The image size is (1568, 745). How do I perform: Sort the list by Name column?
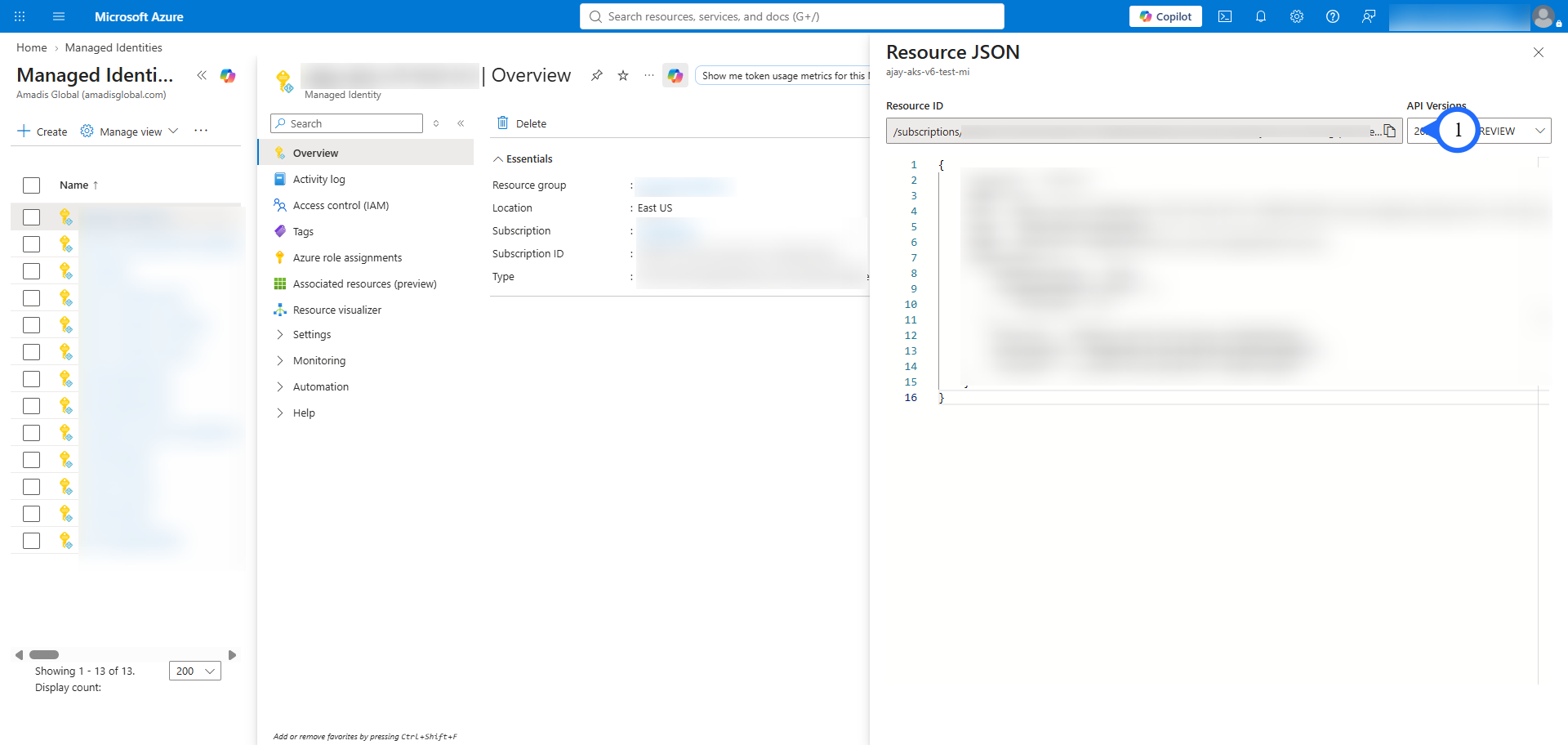click(78, 185)
